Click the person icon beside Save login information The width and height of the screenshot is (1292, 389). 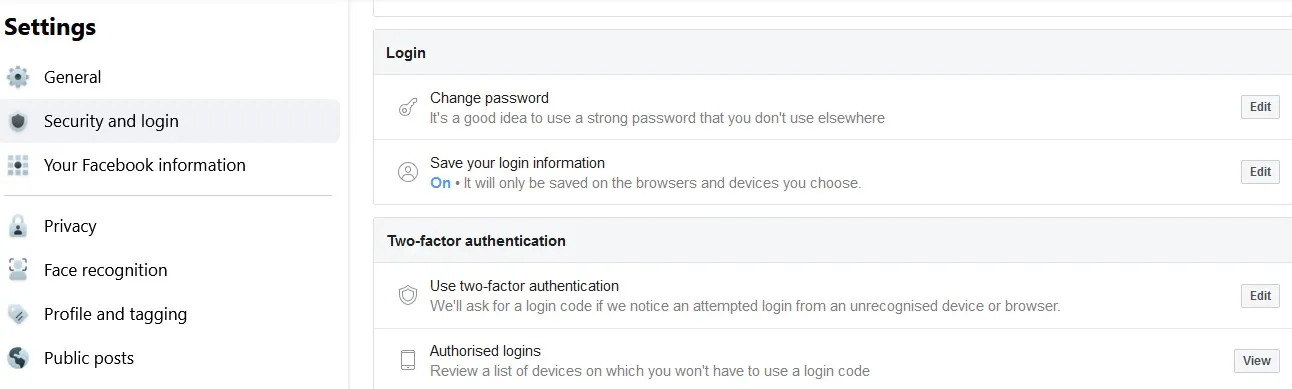point(408,172)
